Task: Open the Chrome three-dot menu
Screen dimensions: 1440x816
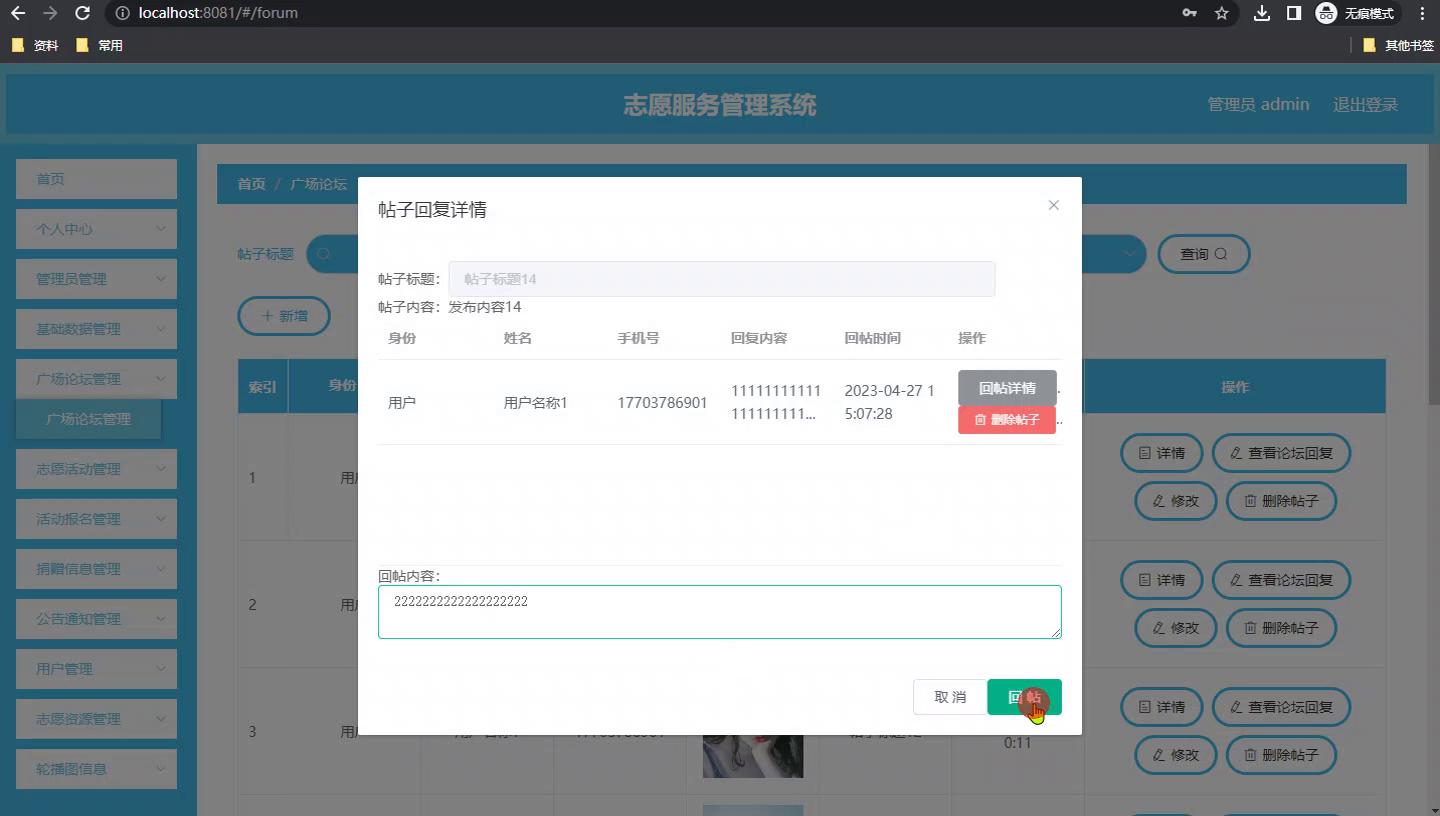Action: 1422,13
